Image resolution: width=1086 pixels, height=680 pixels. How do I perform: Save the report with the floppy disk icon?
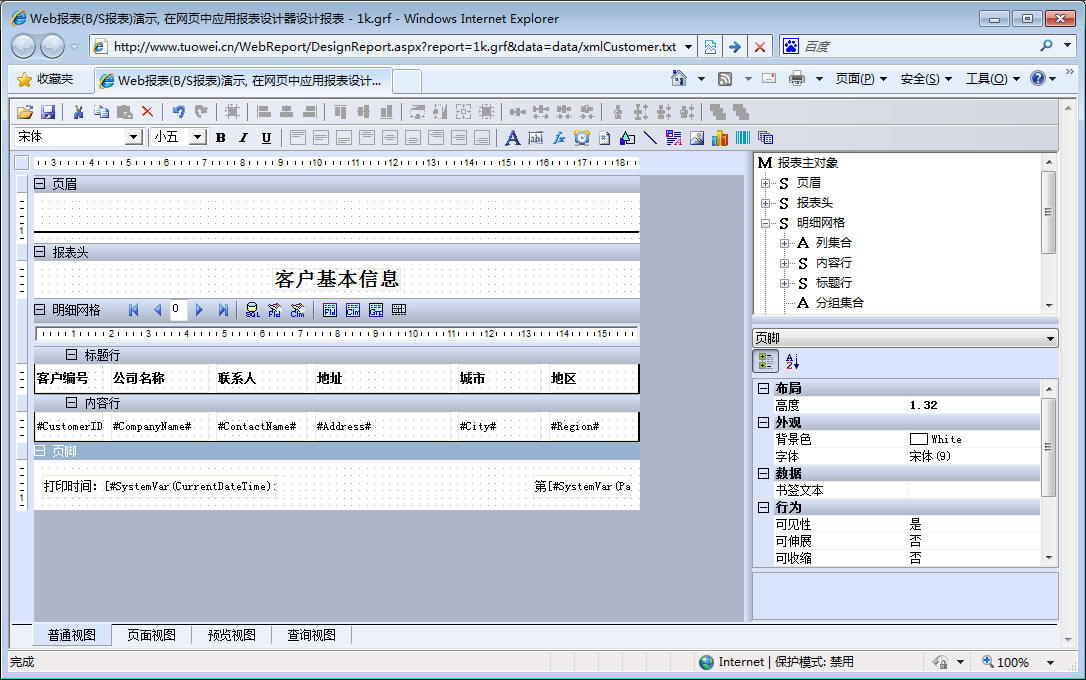click(47, 112)
